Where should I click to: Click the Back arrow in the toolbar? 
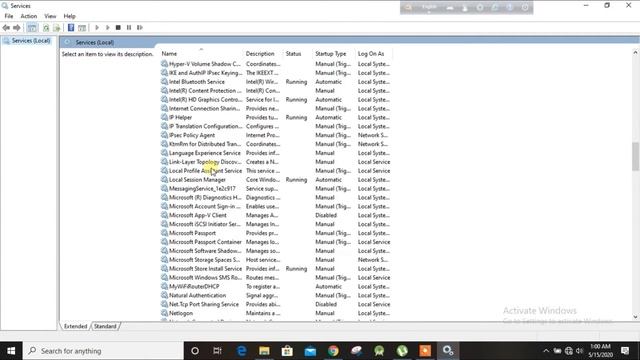[x=6, y=28]
